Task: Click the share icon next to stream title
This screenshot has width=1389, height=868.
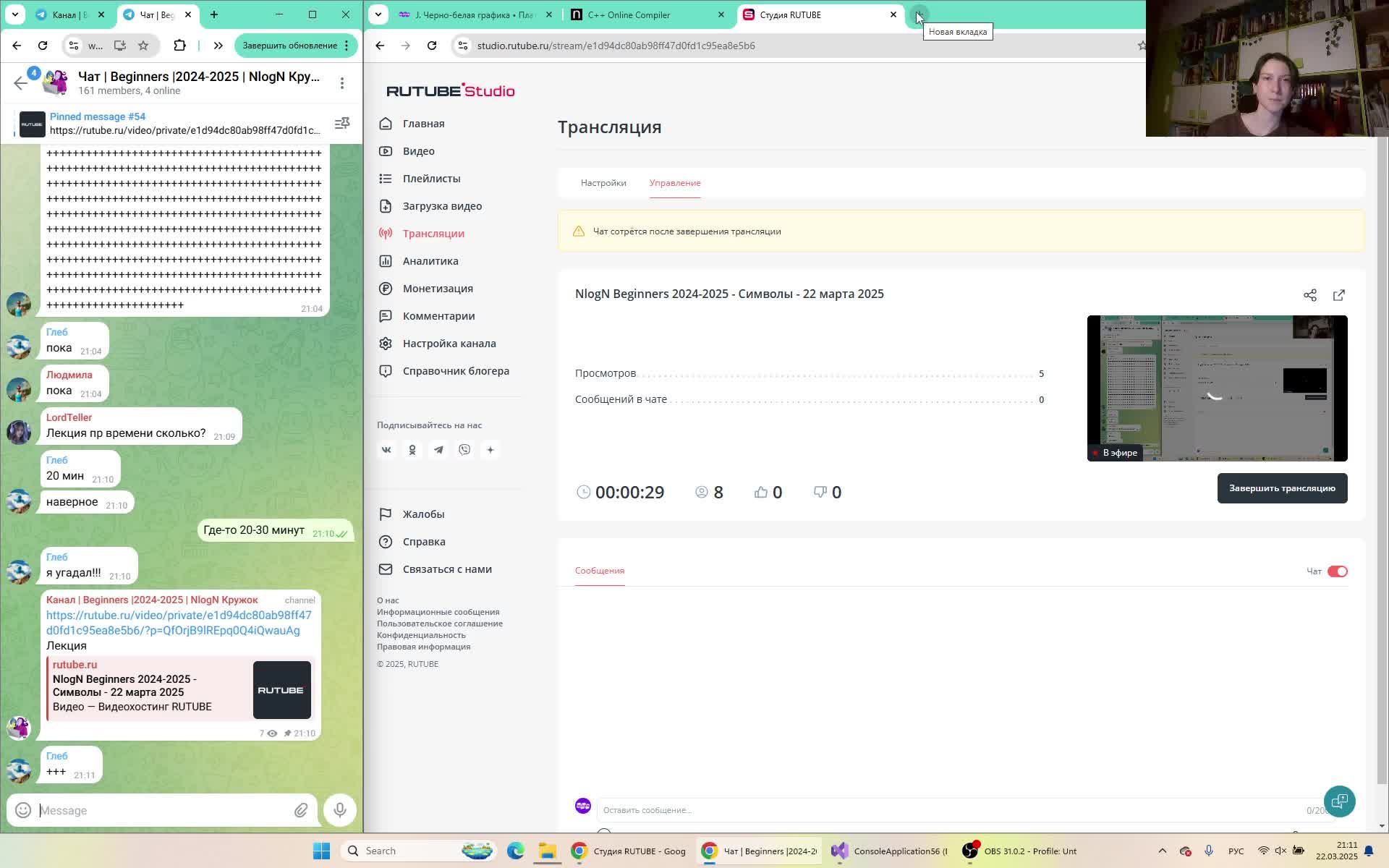Action: [x=1309, y=295]
